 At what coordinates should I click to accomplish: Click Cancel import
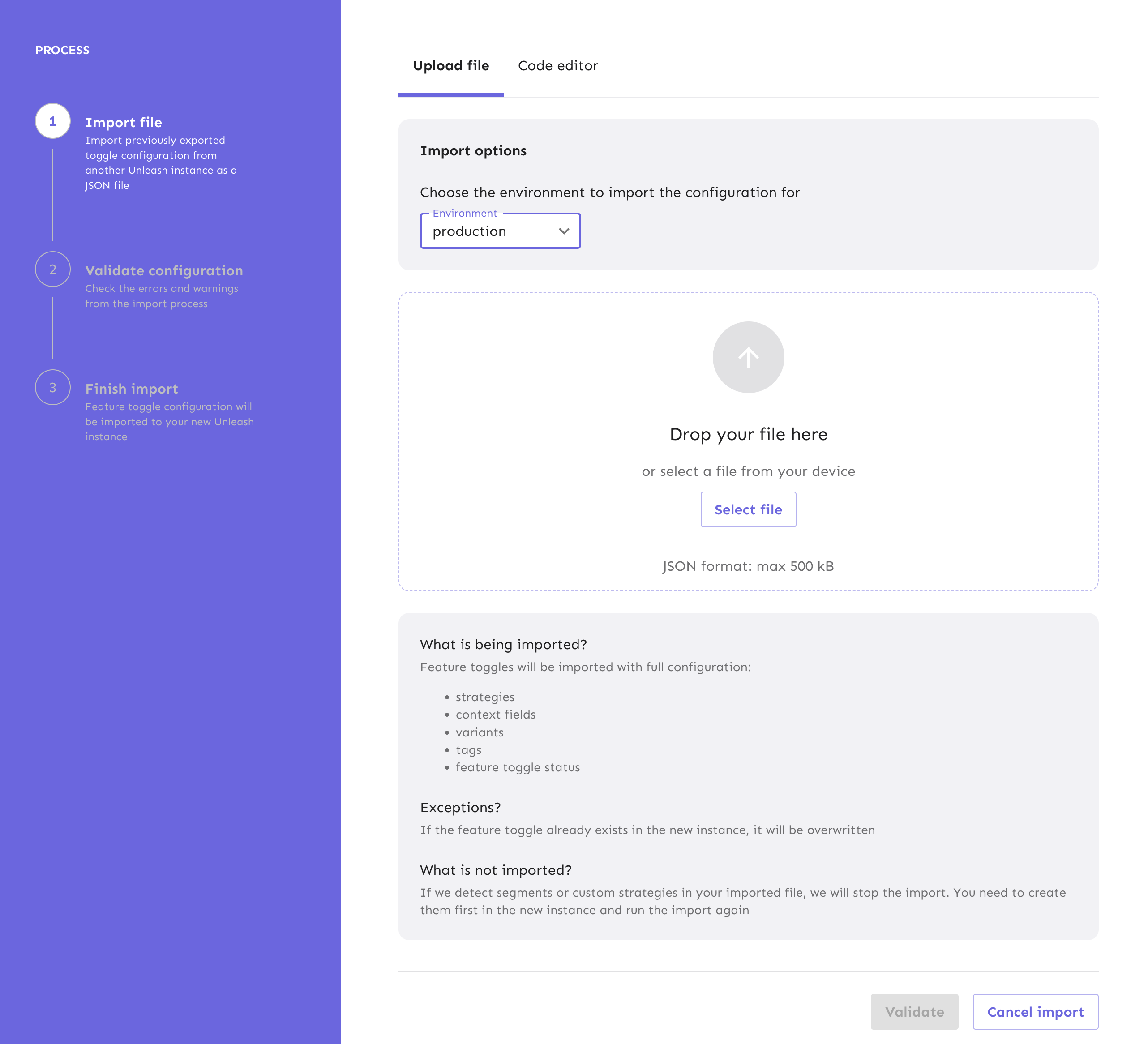[x=1035, y=1012]
